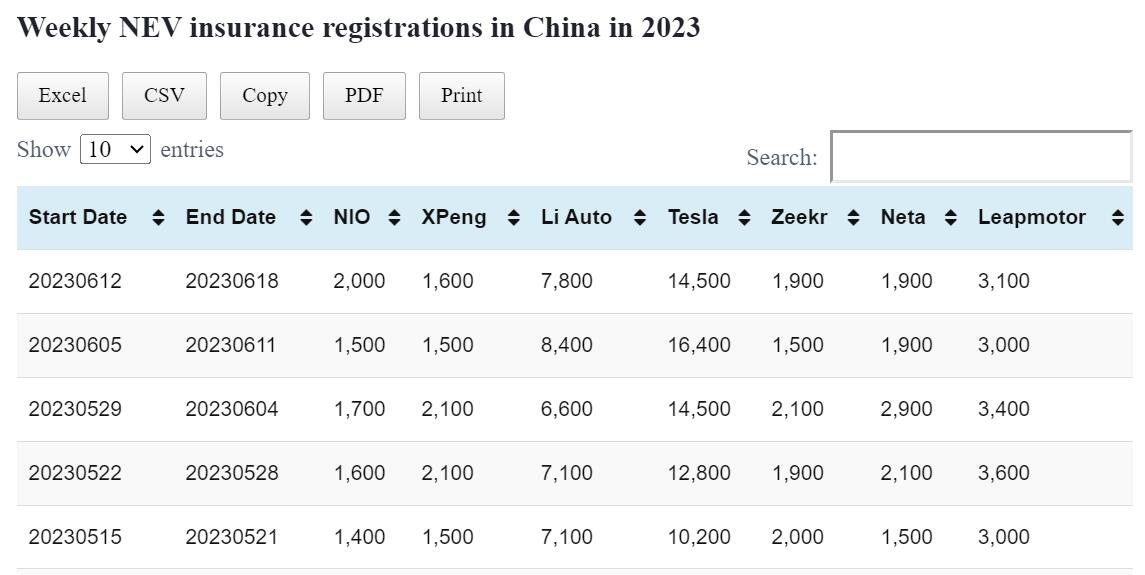The height and width of the screenshot is (575, 1145).
Task: Export the table as PDF
Action: (x=364, y=96)
